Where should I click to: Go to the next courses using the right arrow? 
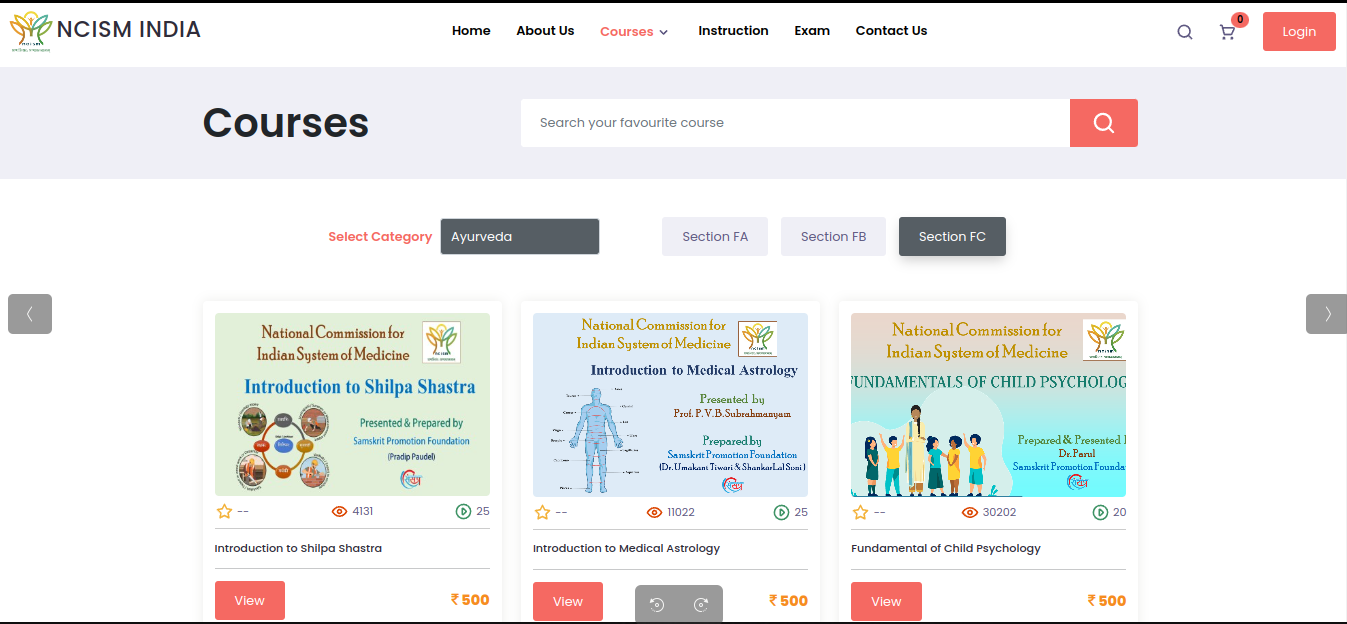[x=1327, y=314]
